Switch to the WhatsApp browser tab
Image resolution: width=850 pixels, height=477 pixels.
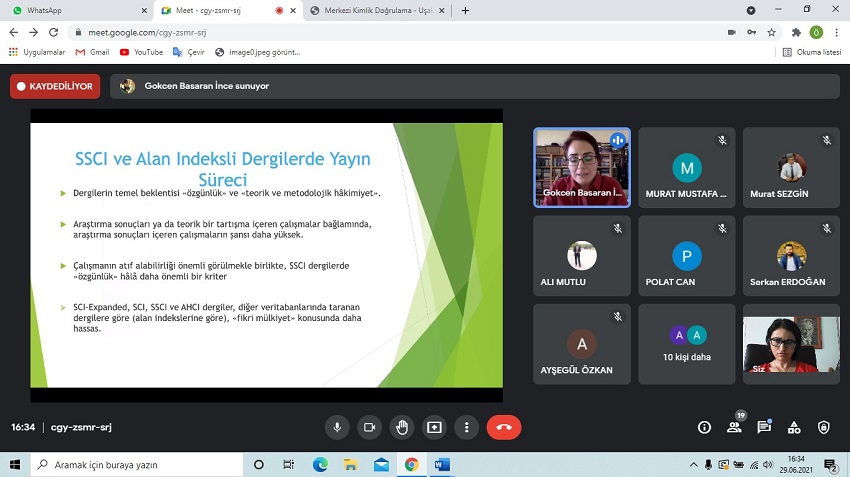(70, 10)
